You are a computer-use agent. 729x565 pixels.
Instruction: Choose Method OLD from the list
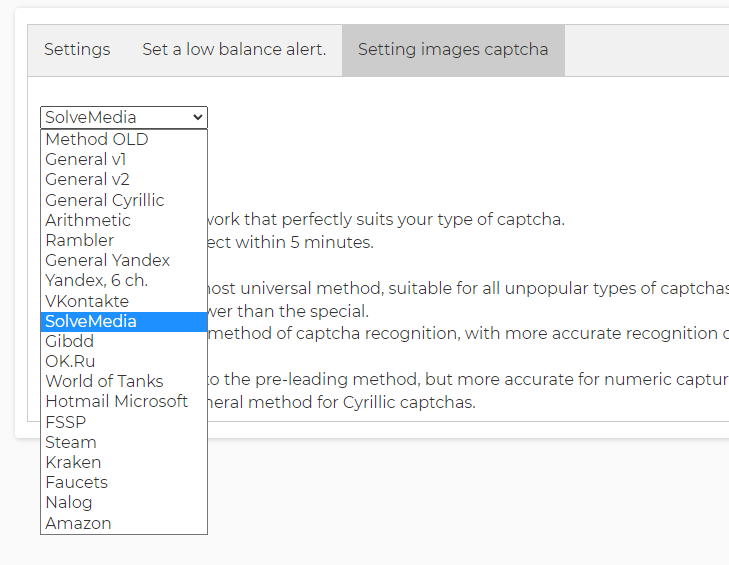click(97, 139)
